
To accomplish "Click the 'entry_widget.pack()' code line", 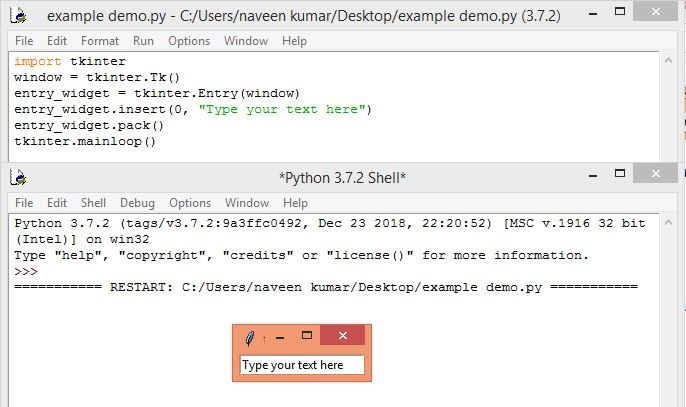I will (89, 126).
